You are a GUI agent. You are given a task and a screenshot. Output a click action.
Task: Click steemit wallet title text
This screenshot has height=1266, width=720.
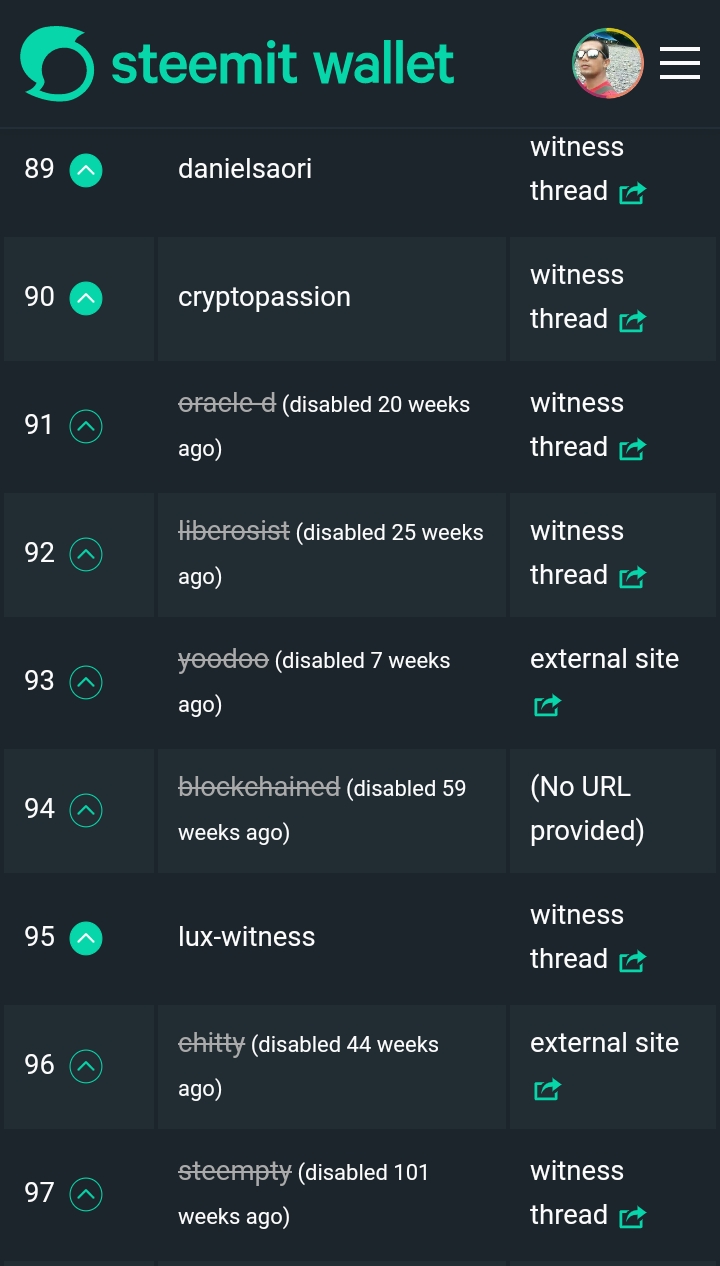tap(283, 64)
